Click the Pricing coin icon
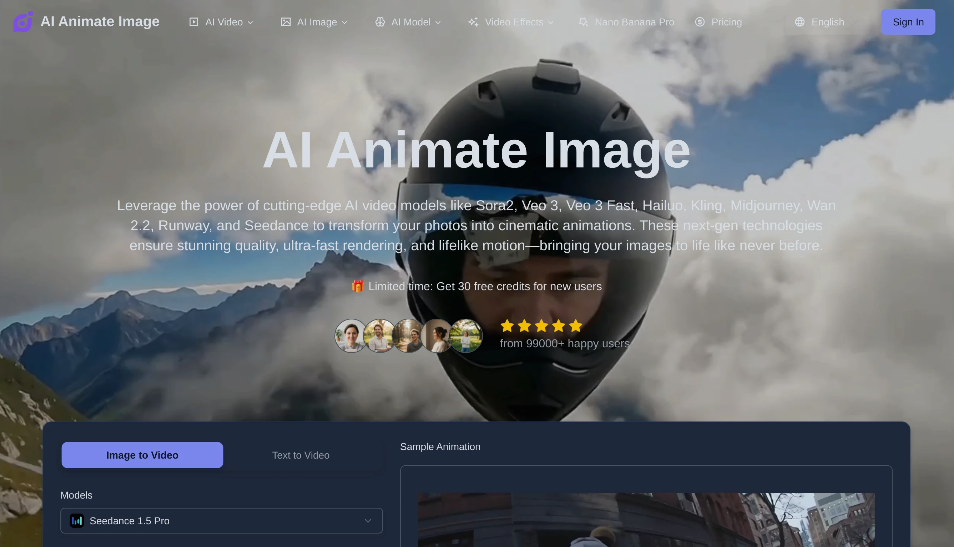This screenshot has width=954, height=547. [700, 22]
